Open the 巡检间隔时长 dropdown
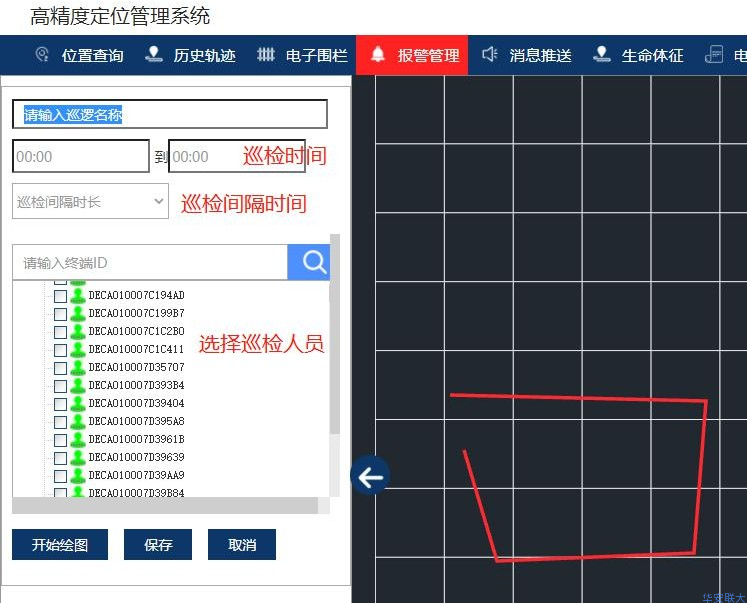The image size is (747, 603). [90, 201]
